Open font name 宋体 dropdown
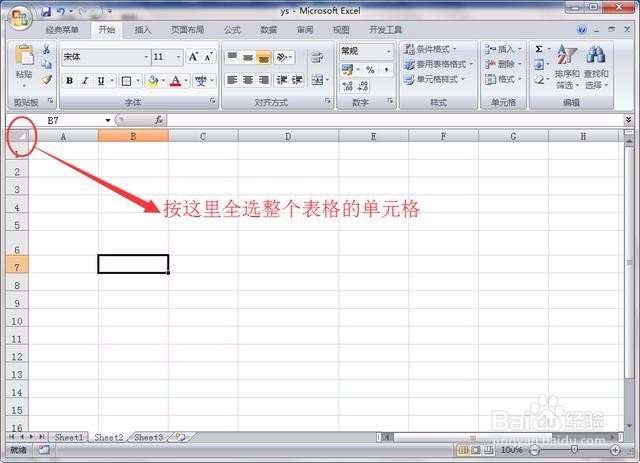 tap(146, 57)
